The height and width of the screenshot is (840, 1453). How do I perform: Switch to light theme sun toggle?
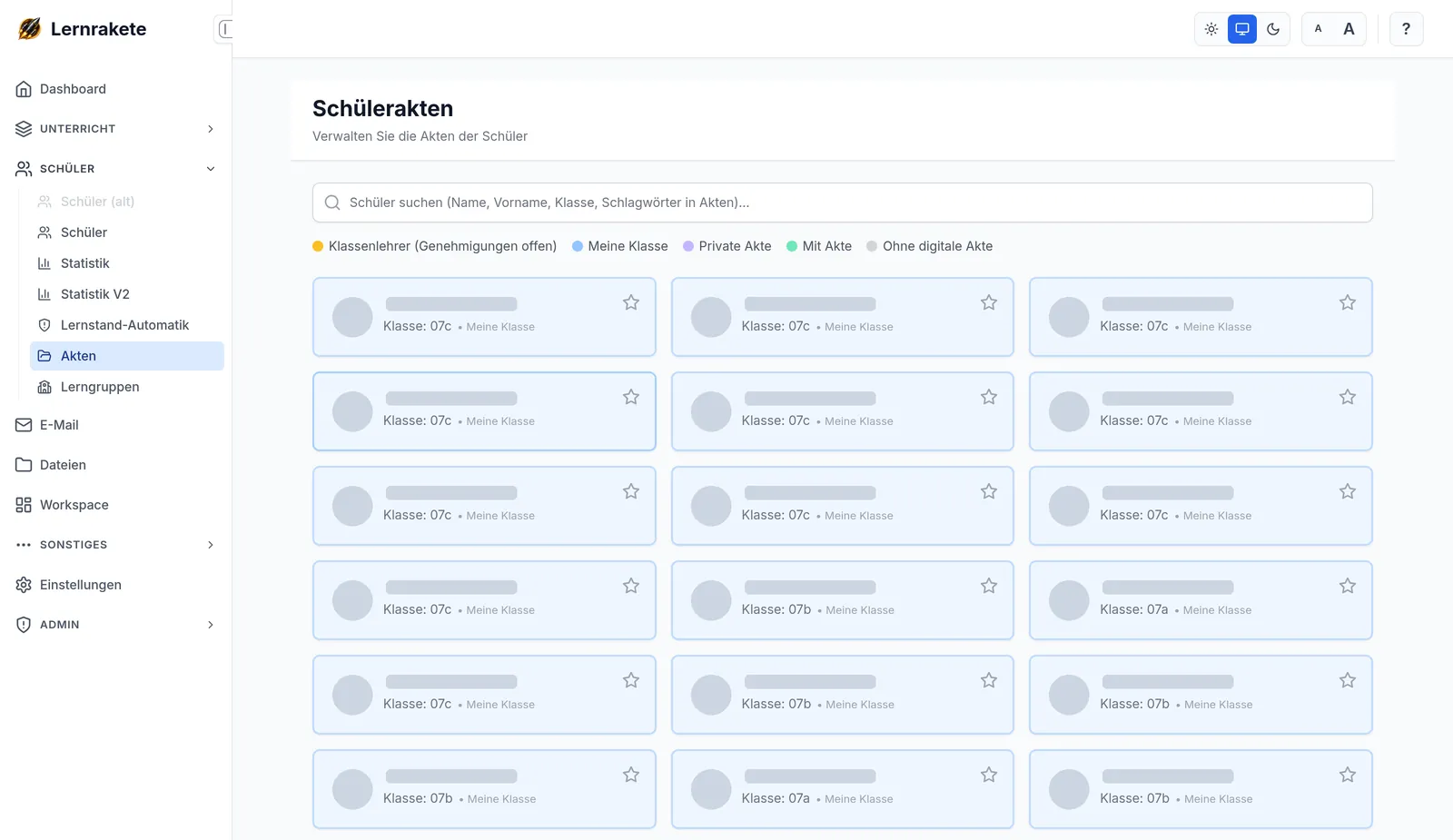[x=1211, y=29]
